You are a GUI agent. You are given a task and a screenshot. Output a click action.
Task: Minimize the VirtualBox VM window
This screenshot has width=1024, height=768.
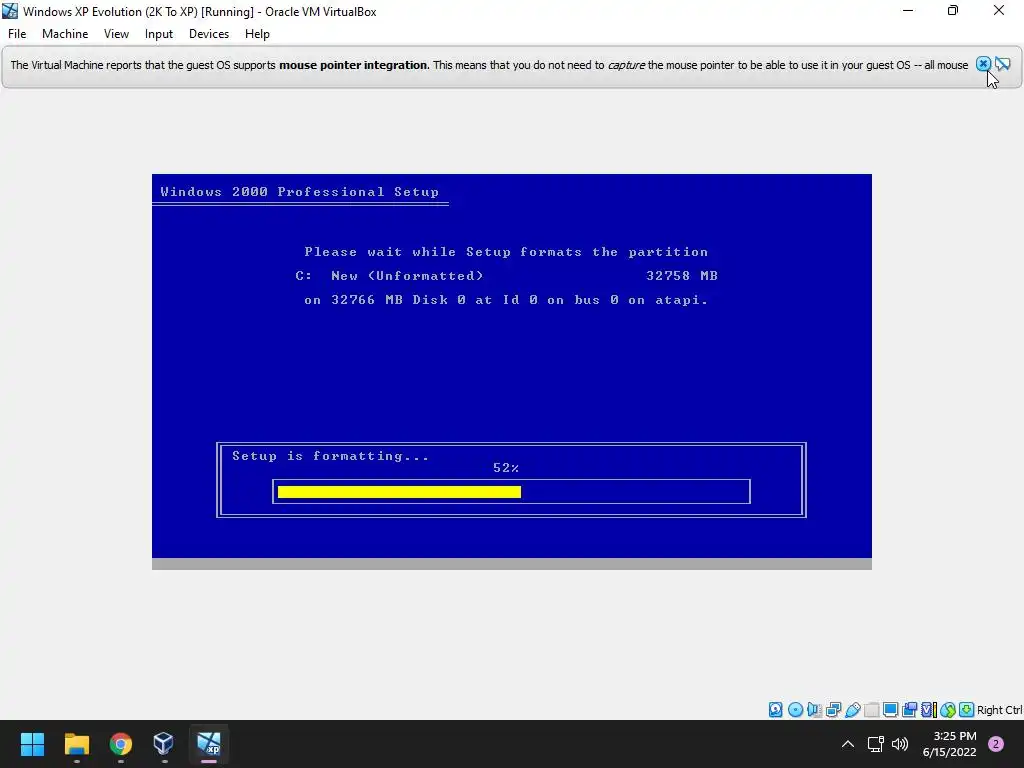tap(908, 10)
